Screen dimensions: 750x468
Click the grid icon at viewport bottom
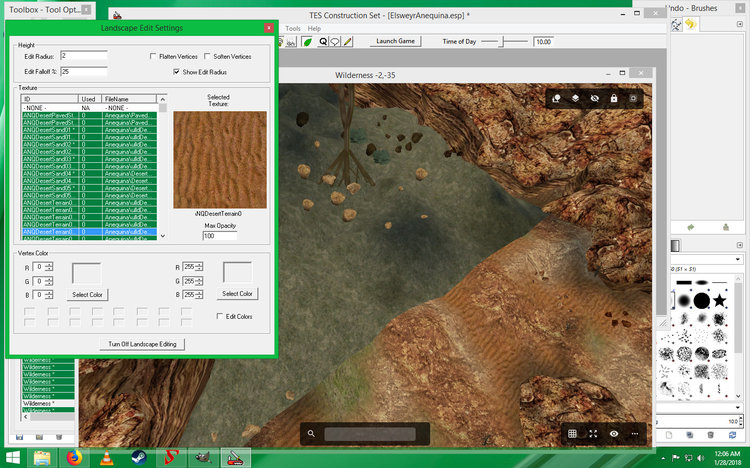(572, 434)
